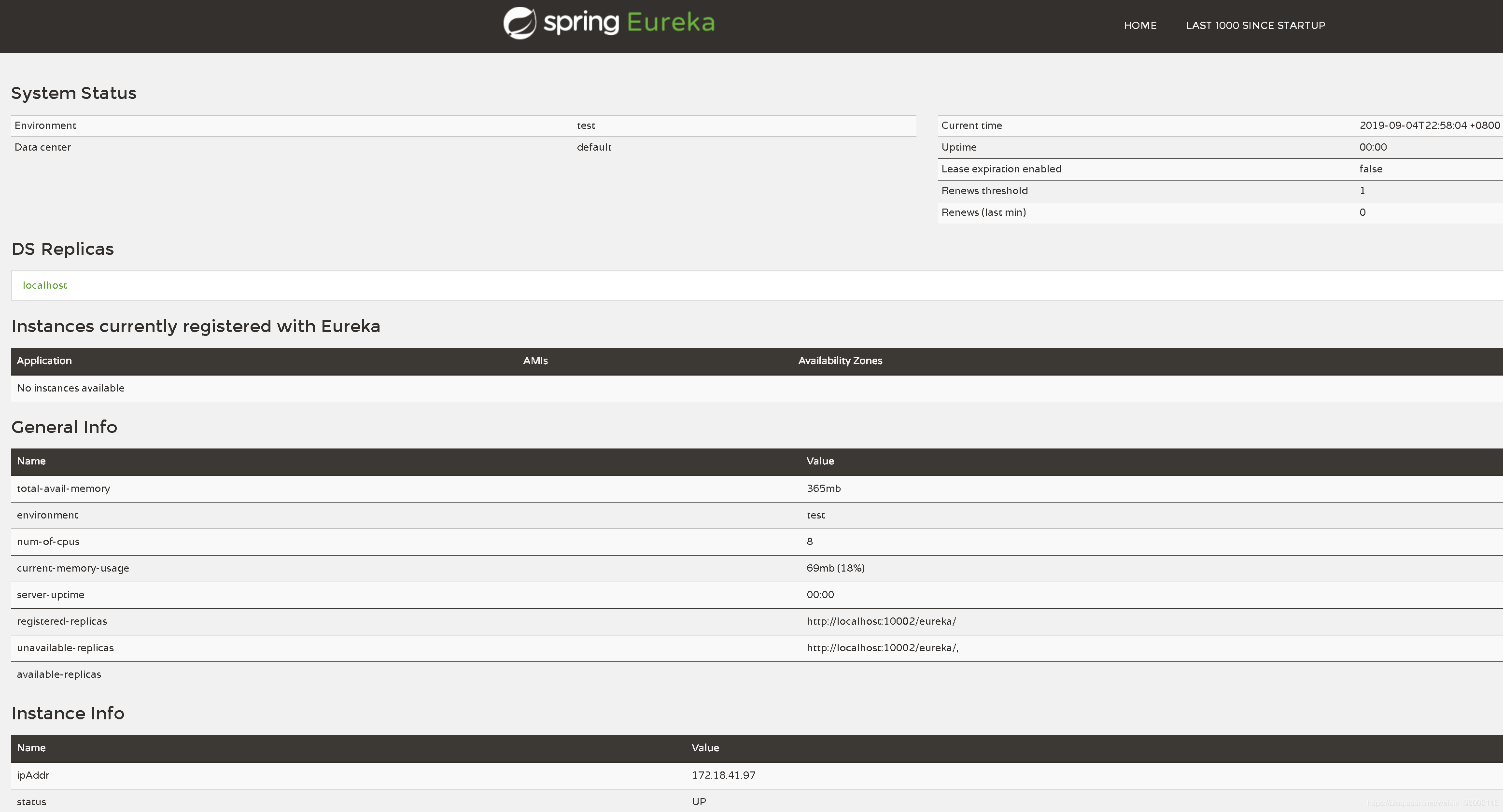The width and height of the screenshot is (1503, 812).
Task: Select the IP address 172.18.41.97
Action: point(723,776)
